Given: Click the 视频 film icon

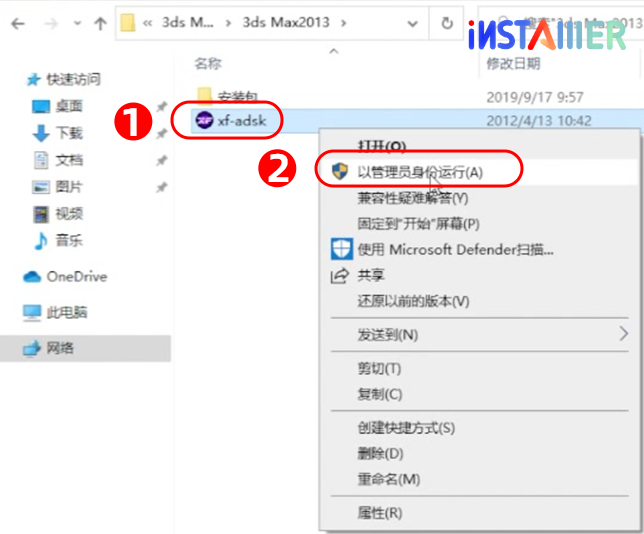Looking at the screenshot, I should click(41, 214).
